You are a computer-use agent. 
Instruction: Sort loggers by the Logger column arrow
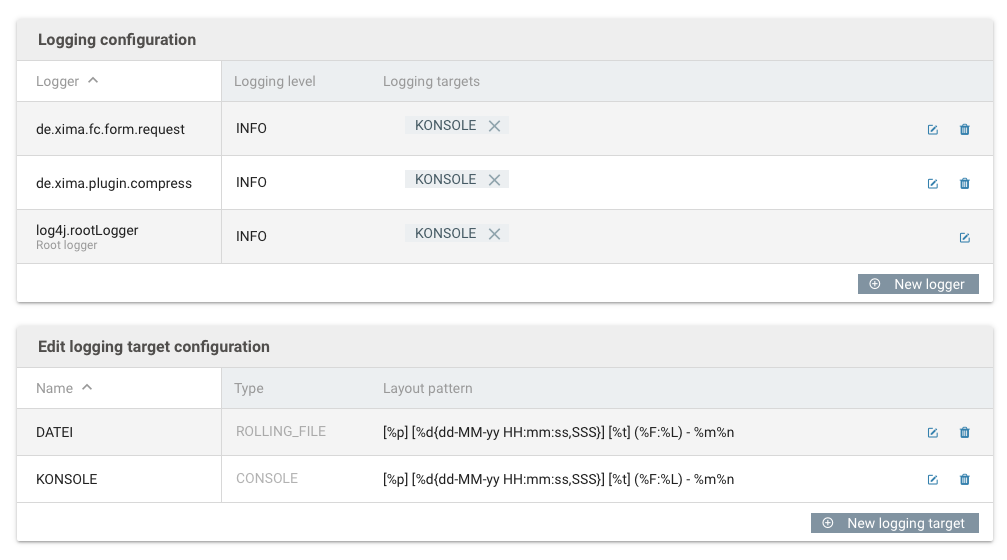pyautogui.click(x=93, y=80)
